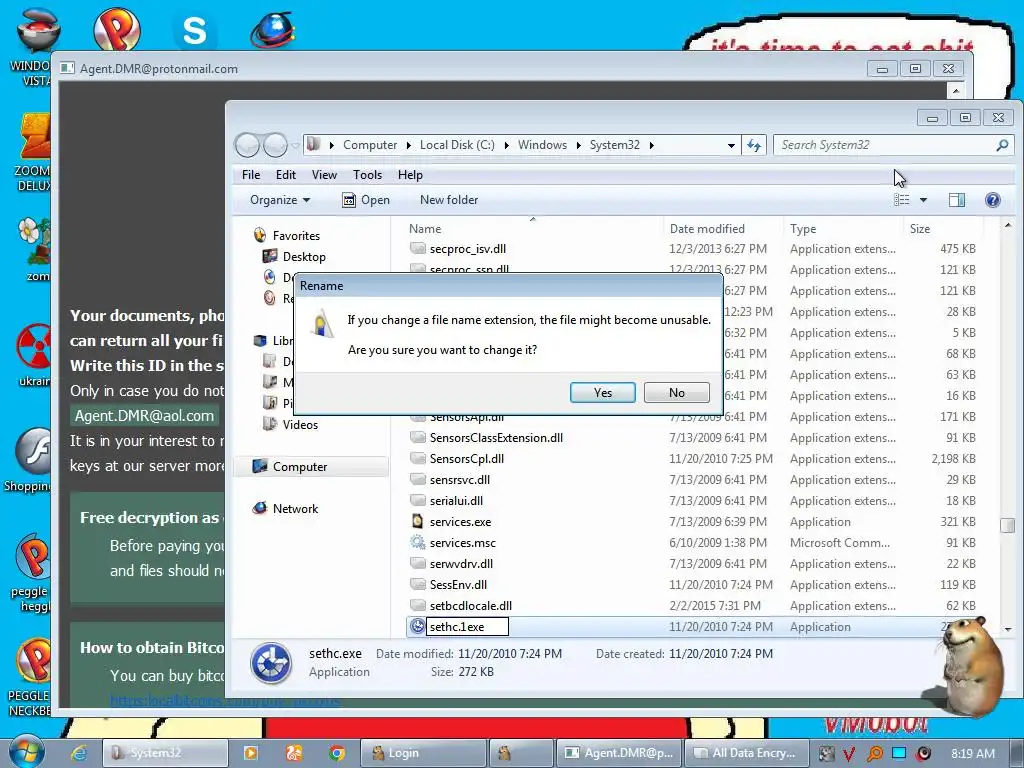The width and height of the screenshot is (1024, 768).
Task: Confirm rename by clicking Yes
Action: 602,392
